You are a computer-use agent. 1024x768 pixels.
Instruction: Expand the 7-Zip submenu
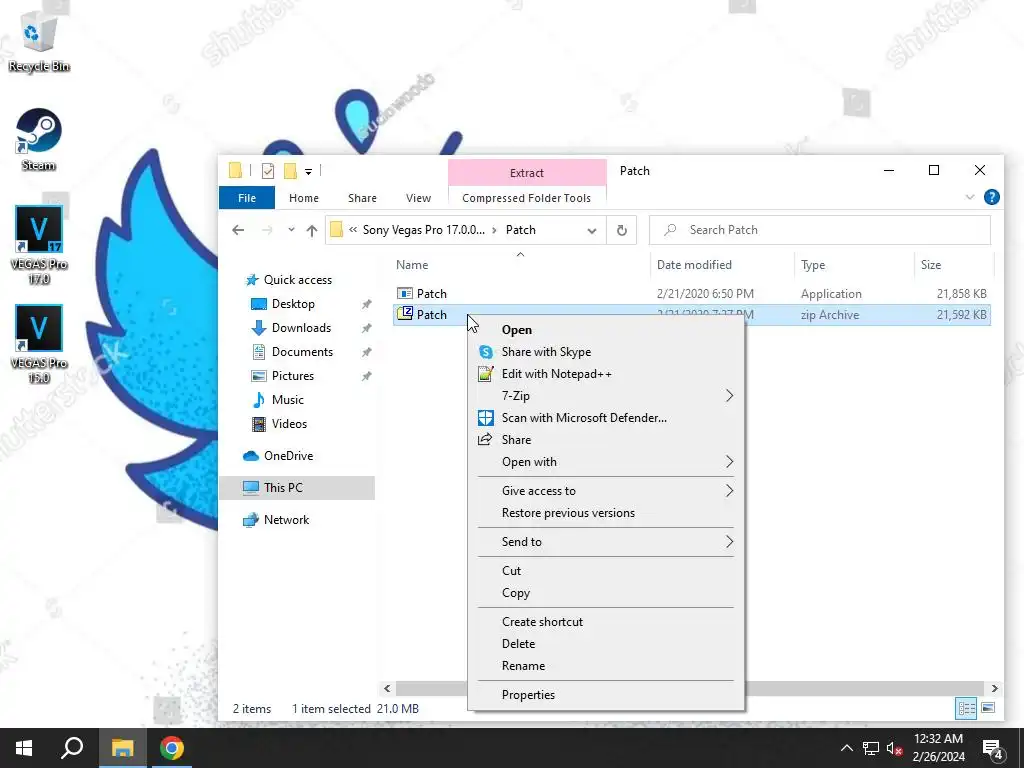tap(606, 396)
